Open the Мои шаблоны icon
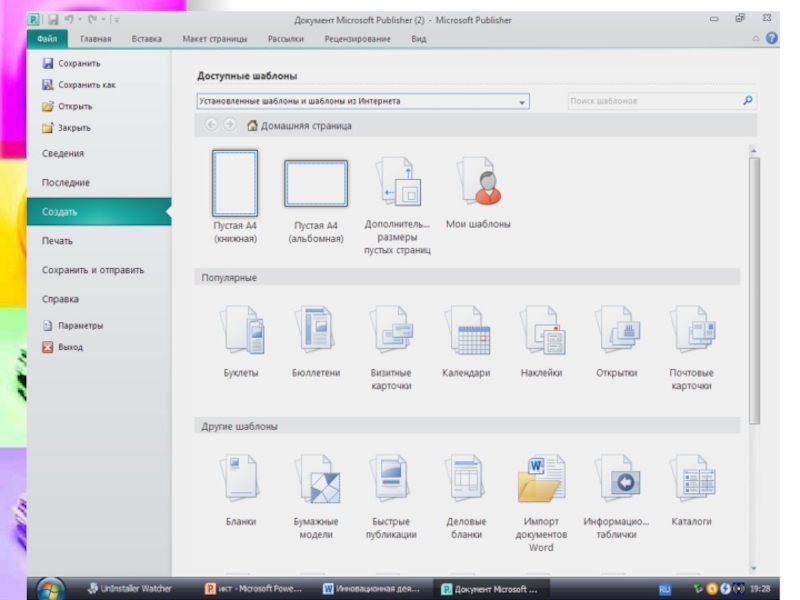 click(x=478, y=183)
